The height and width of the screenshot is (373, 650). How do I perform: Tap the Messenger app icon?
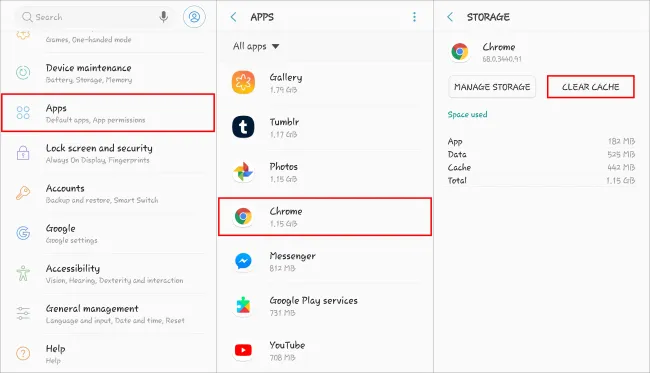[243, 261]
